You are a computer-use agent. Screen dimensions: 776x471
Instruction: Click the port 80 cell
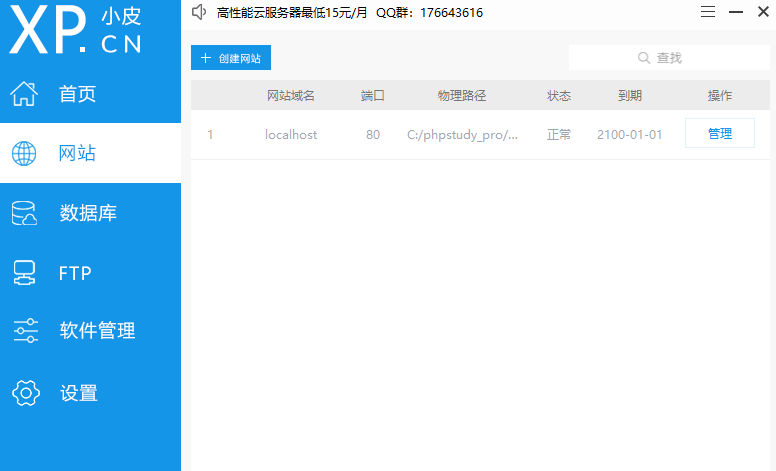pyautogui.click(x=373, y=135)
